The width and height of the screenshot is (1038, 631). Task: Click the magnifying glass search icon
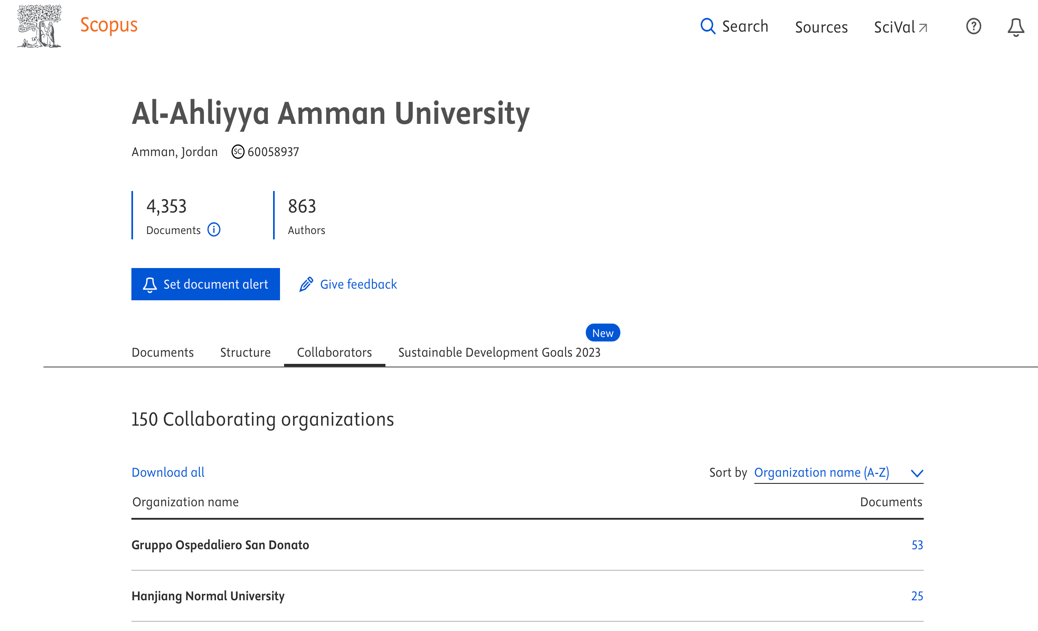[x=708, y=26]
